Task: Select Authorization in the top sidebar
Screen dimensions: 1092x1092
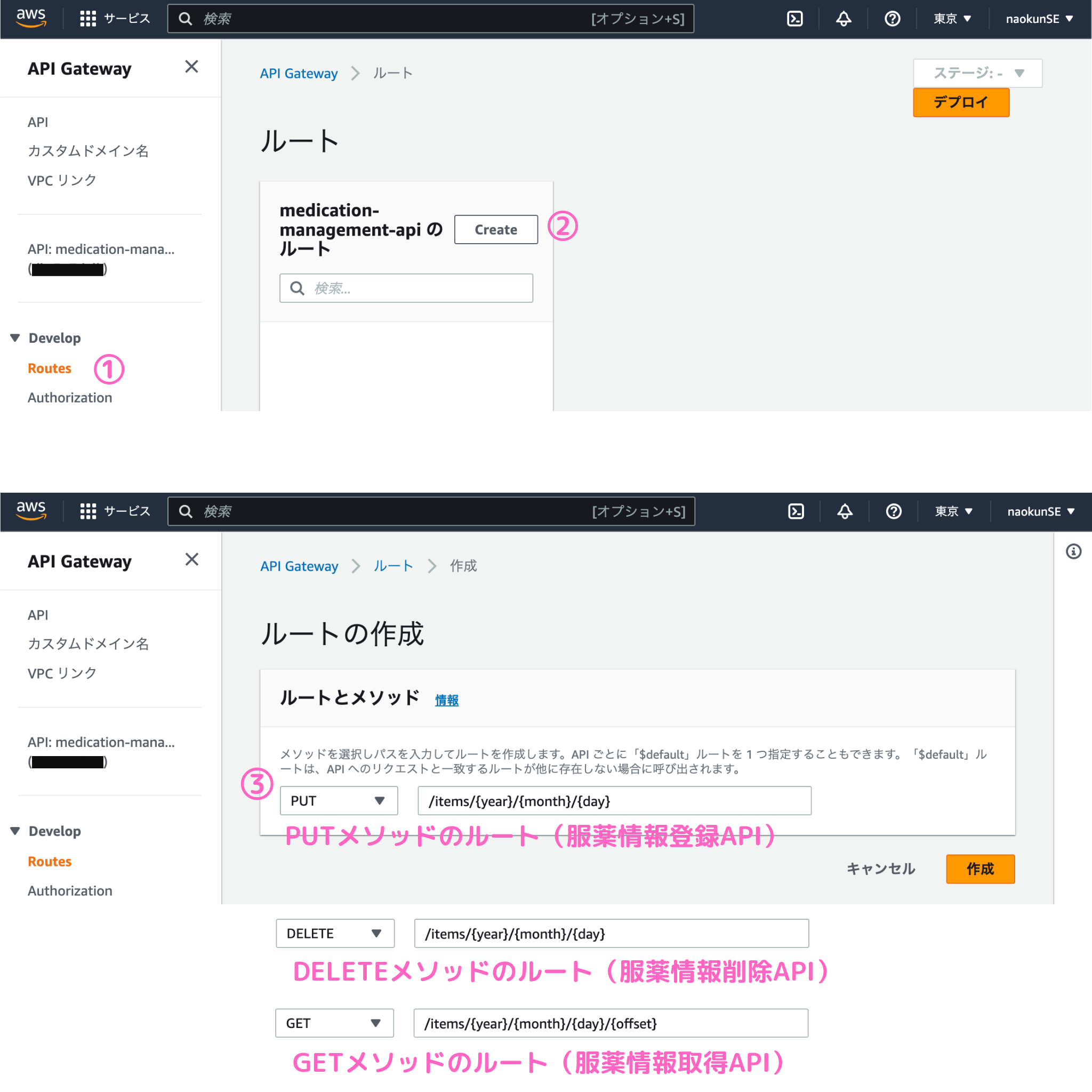Action: click(x=70, y=397)
